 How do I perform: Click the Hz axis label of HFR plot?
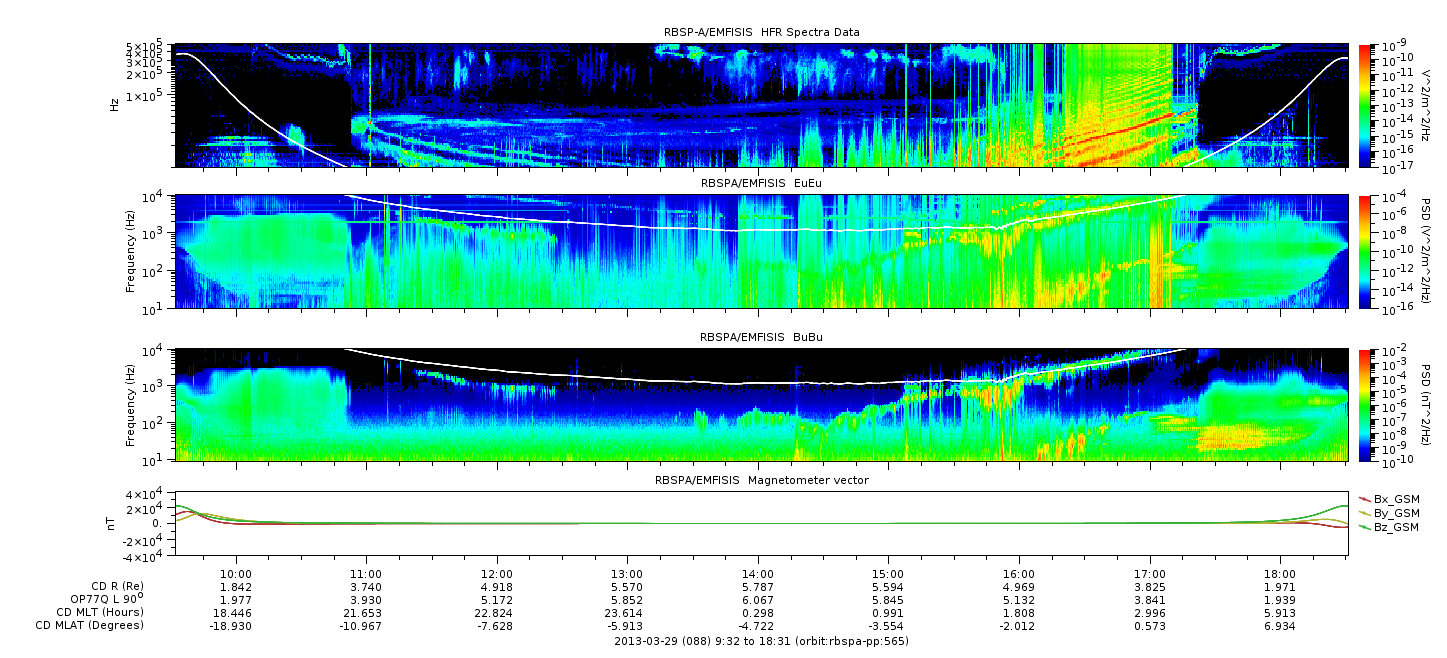coord(115,105)
